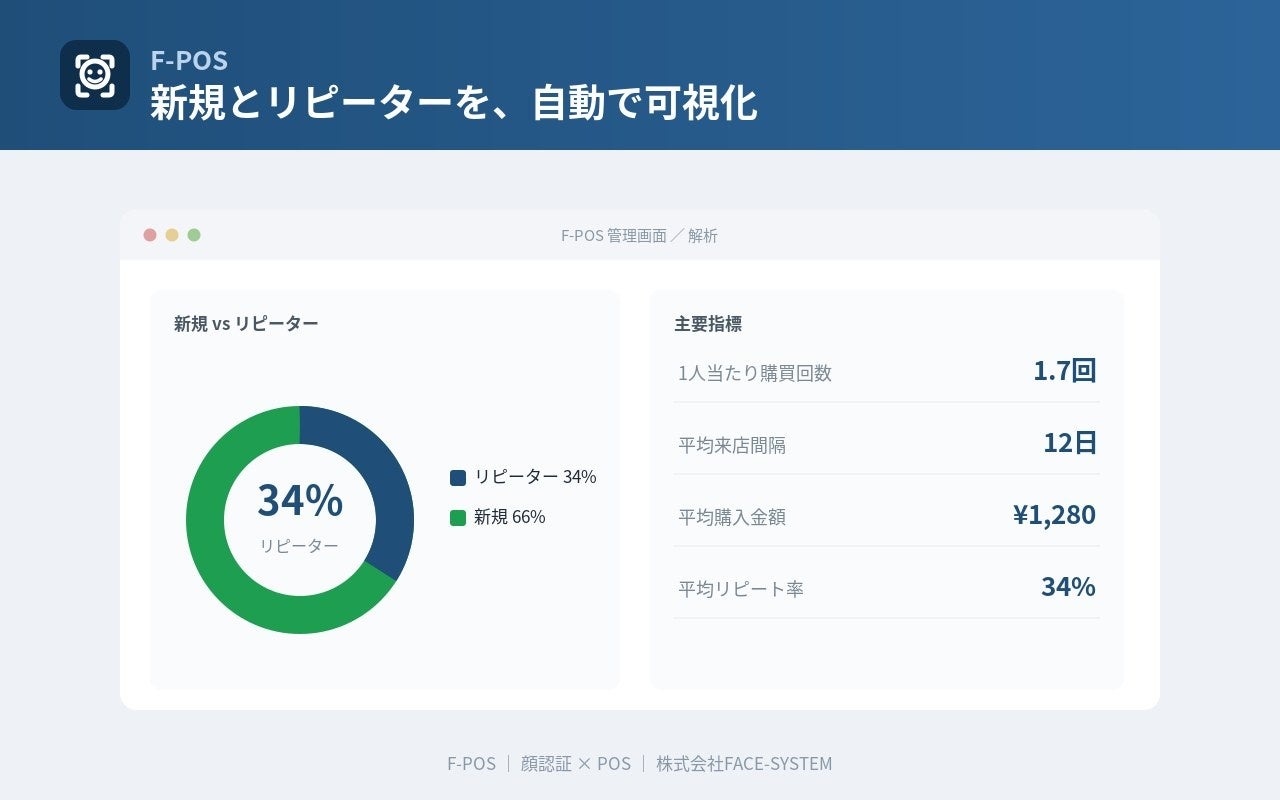
Task: Click the 34% value in the donut center
Action: pos(300,500)
